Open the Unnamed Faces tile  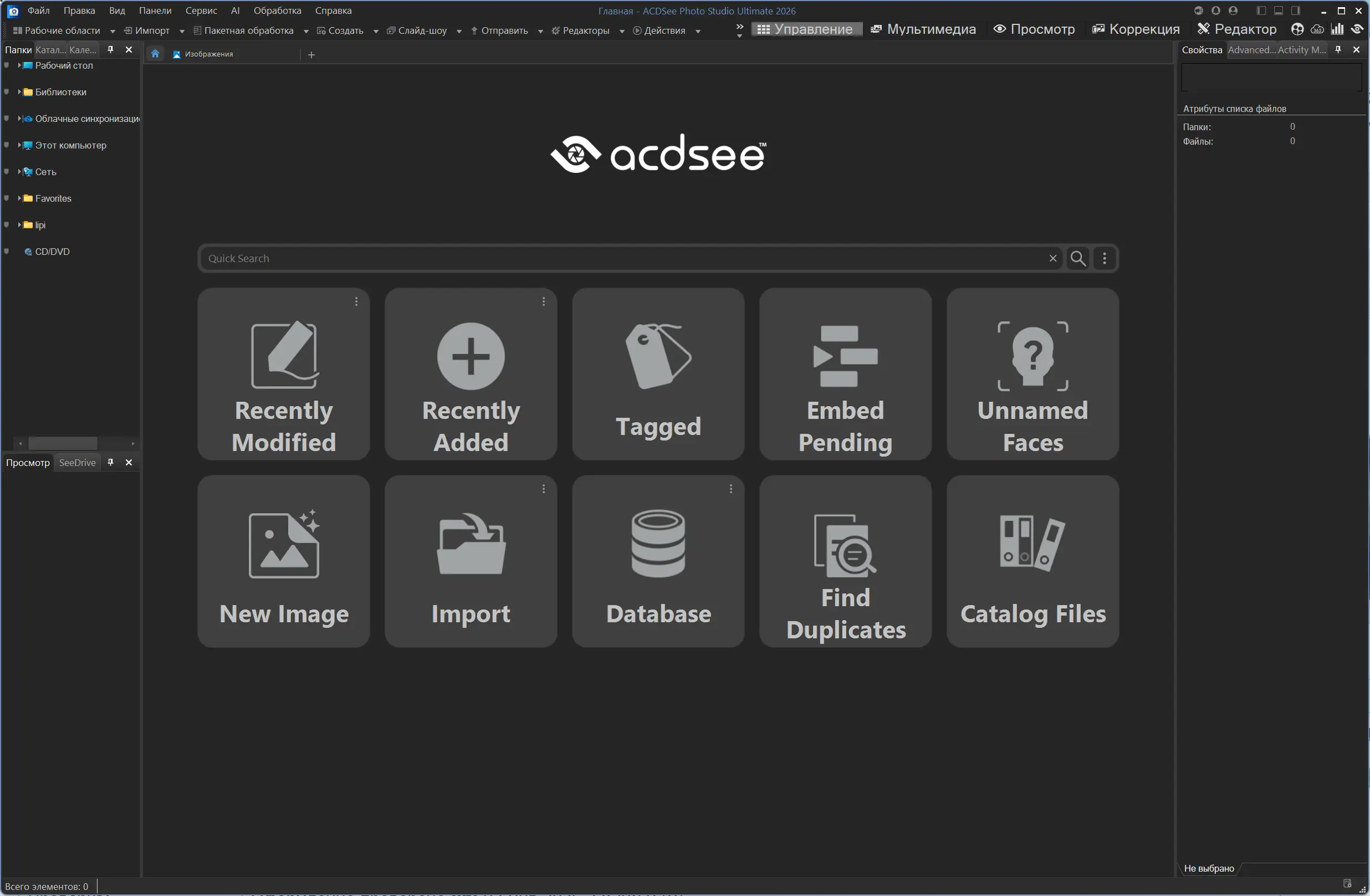tap(1032, 374)
